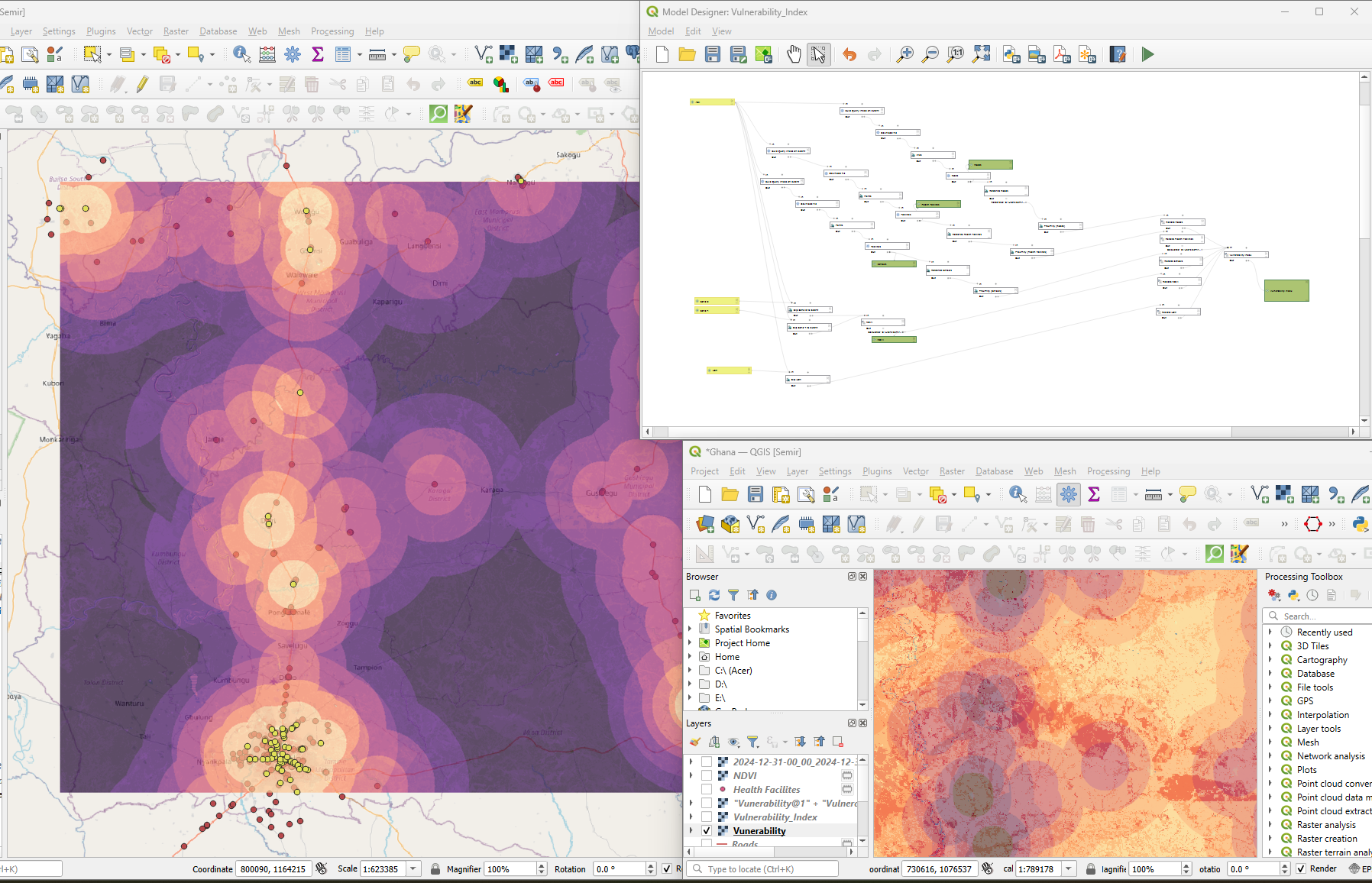
Task: Open Layer Styling panel in Layers toolbar
Action: [694, 742]
